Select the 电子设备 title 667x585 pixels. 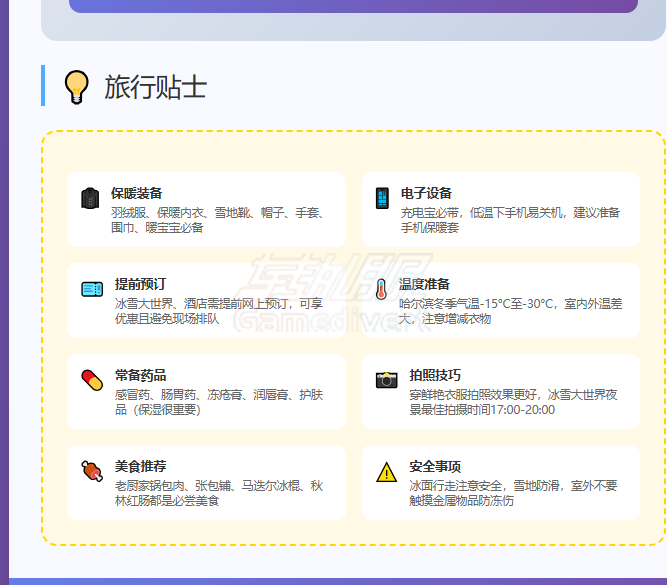tap(426, 193)
